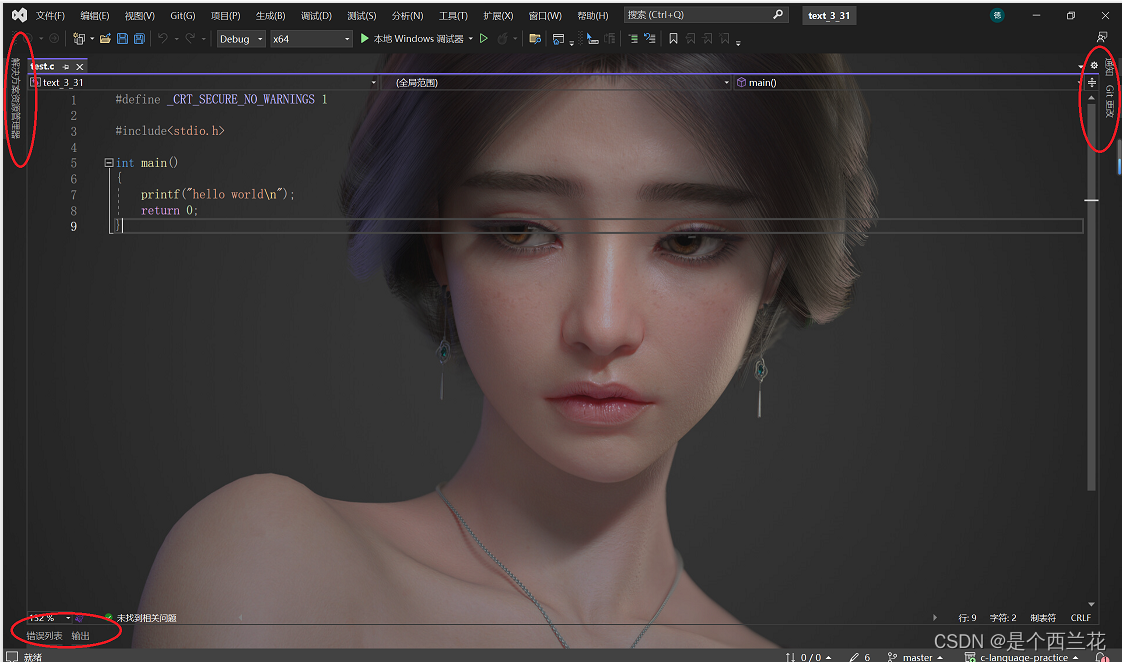Open the 132 % zoom level dropdown
This screenshot has width=1122, height=662.
pos(50,618)
